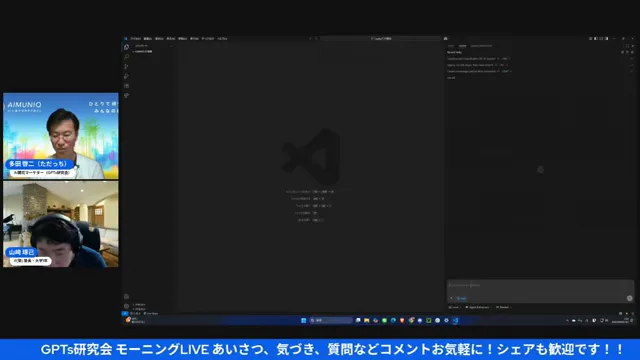Open the VS Code taskbar icon
Image resolution: width=640 pixels, height=360 pixels.
(455, 320)
